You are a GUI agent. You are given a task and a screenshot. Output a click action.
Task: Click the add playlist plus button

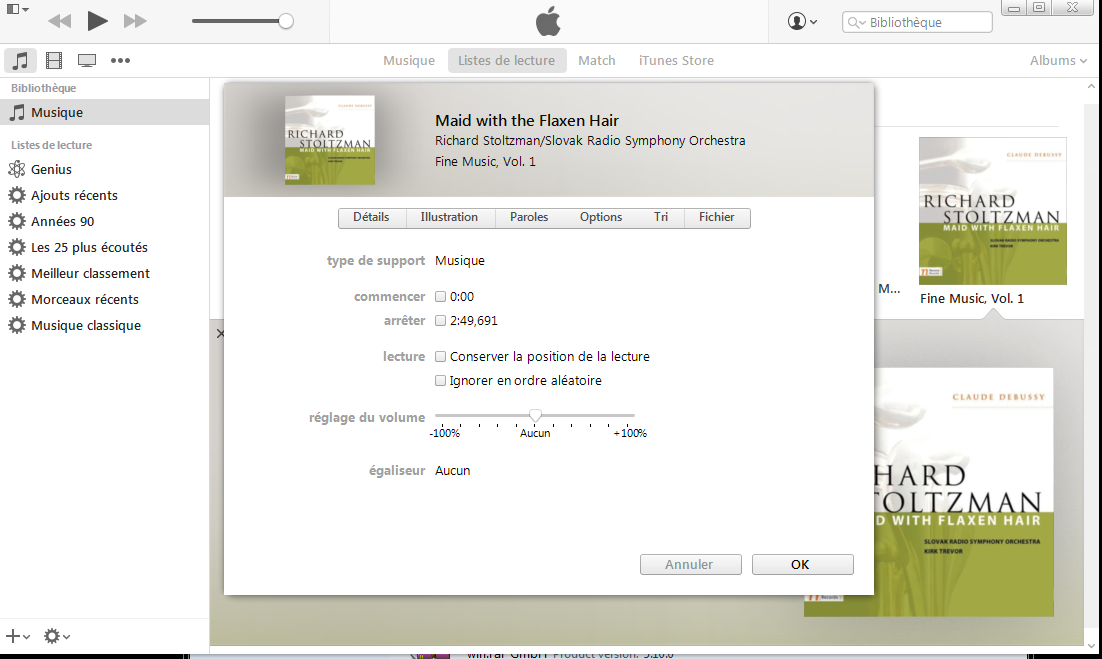click(x=18, y=637)
